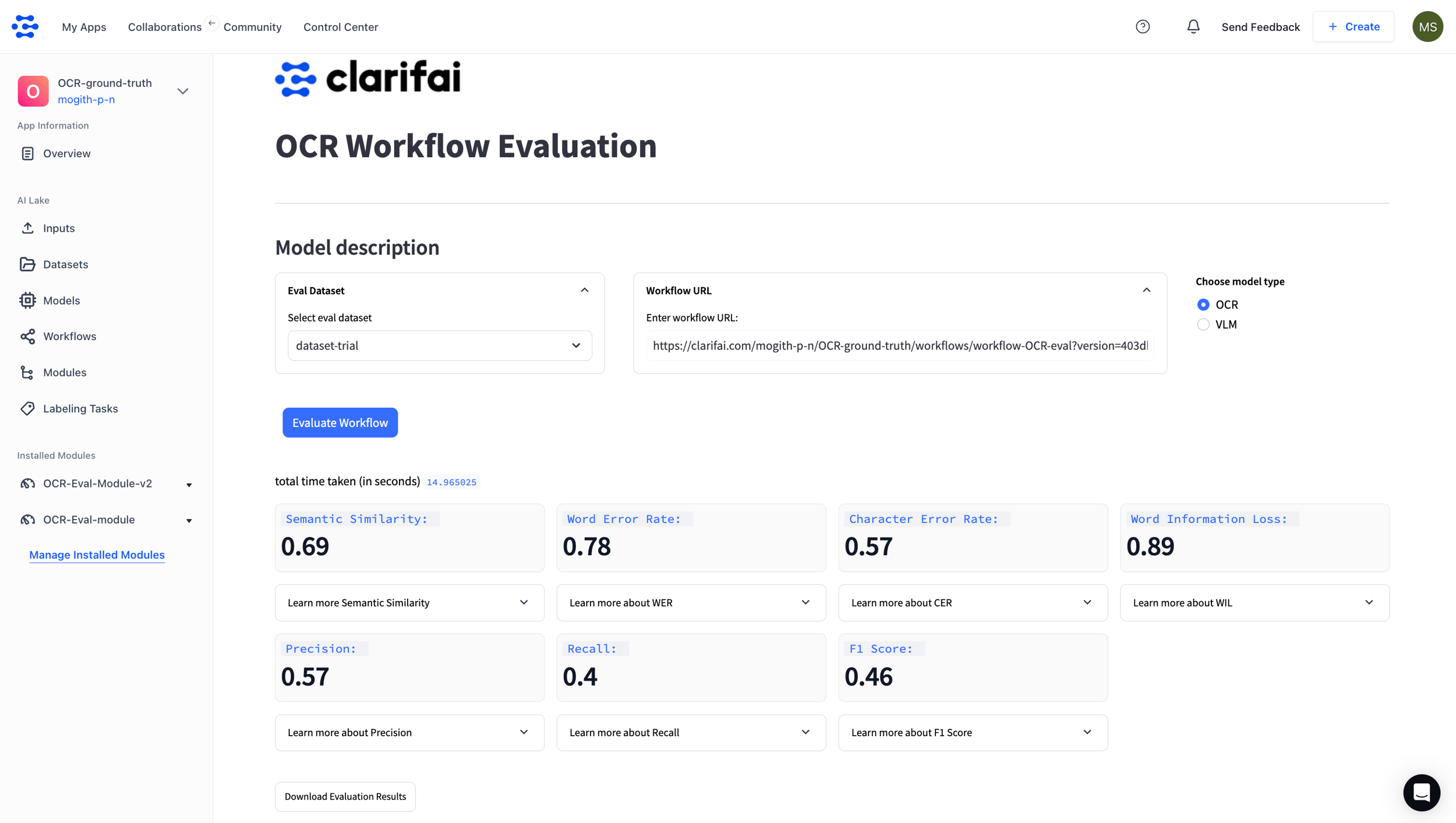Viewport: 1456px width, 823px height.
Task: Click the Evaluate Workflow button
Action: [x=340, y=422]
